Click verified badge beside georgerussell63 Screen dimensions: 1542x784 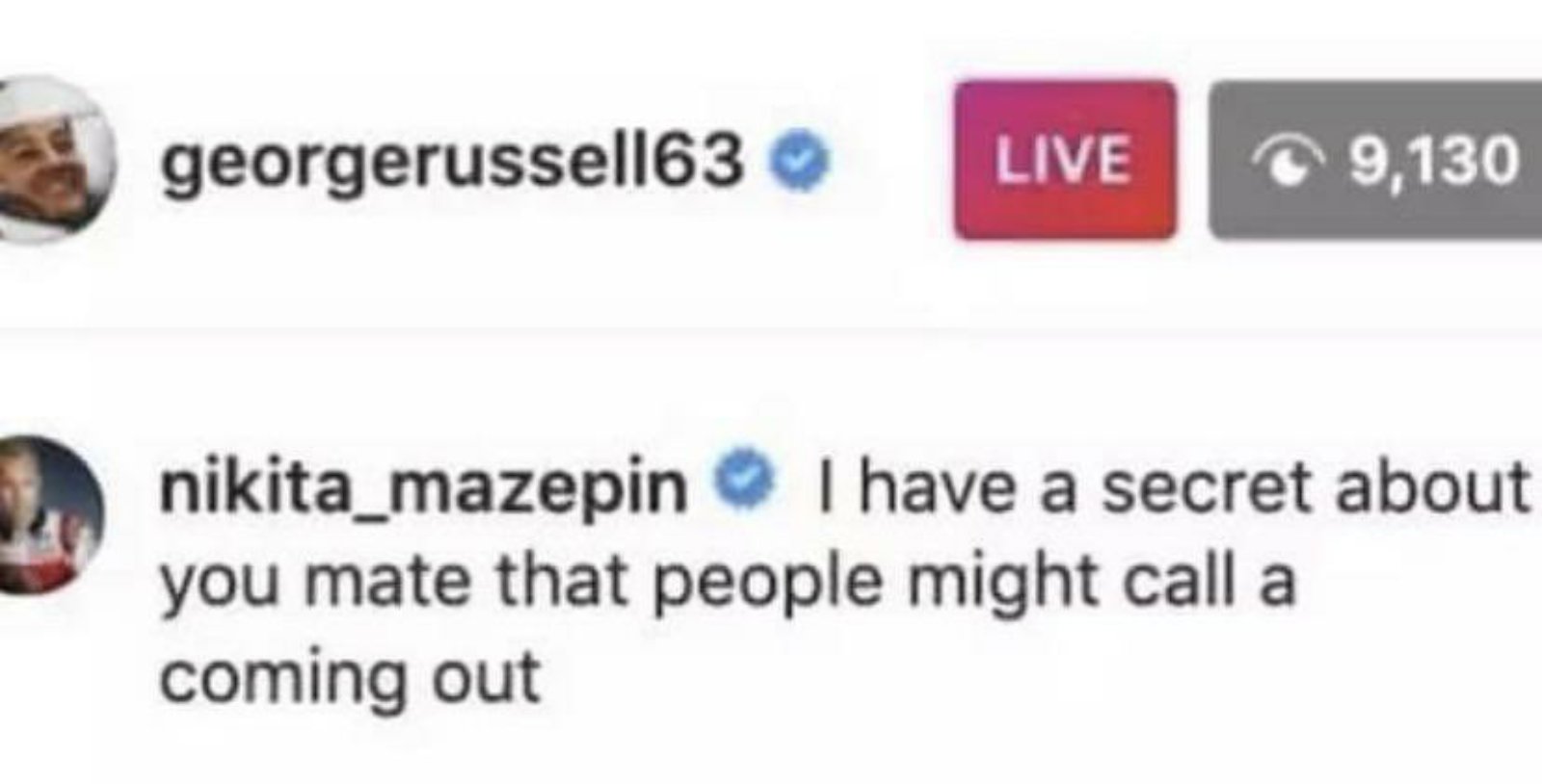click(x=799, y=164)
